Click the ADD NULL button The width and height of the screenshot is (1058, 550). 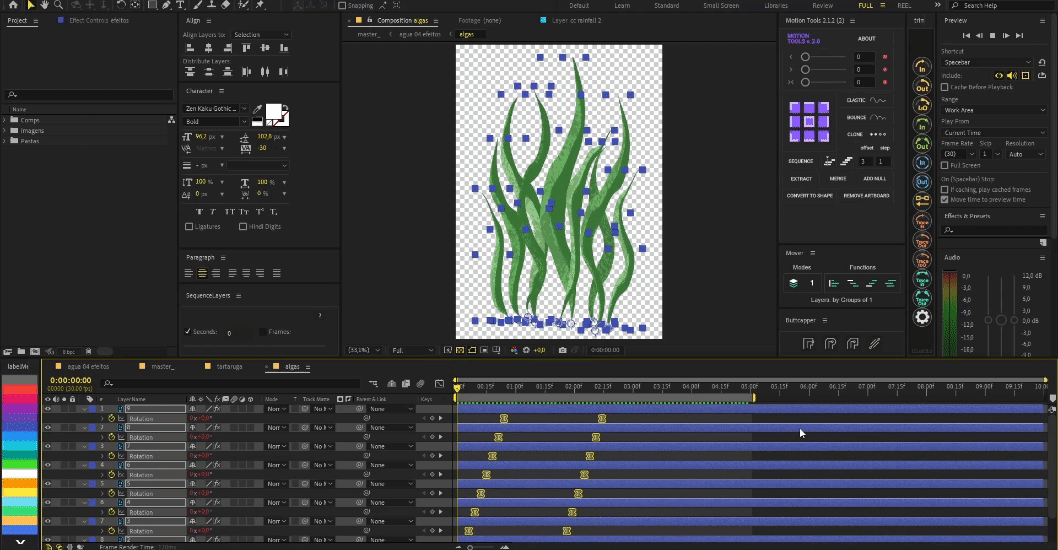pos(874,179)
